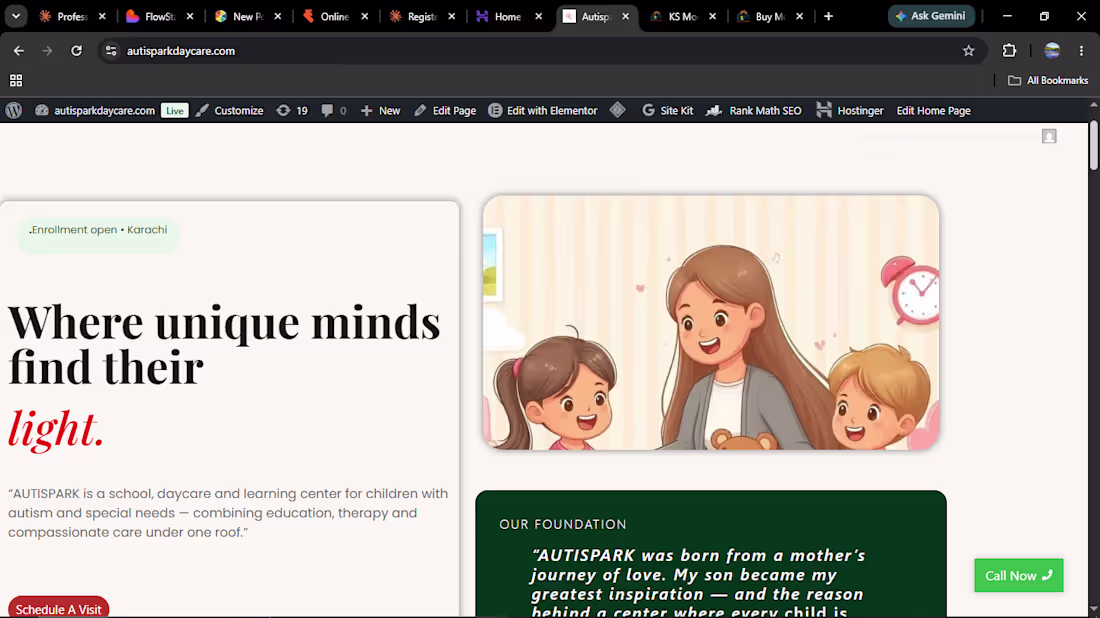Screen dimensions: 1100x618
Task: Click the Schedule A Visit button
Action: pyautogui.click(x=58, y=607)
